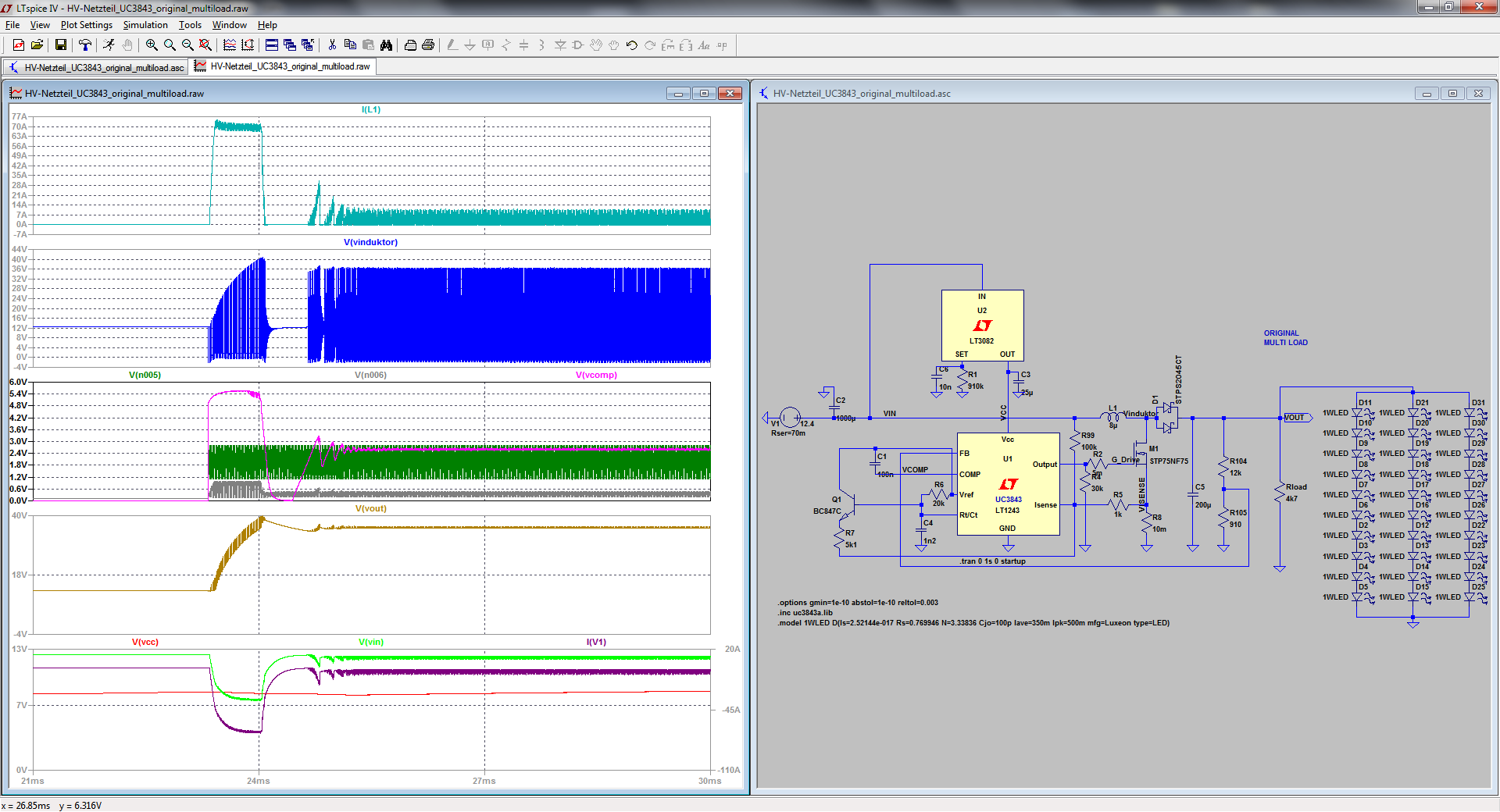1500x812 pixels.
Task: Click the V(n006) trace label
Action: 370,375
